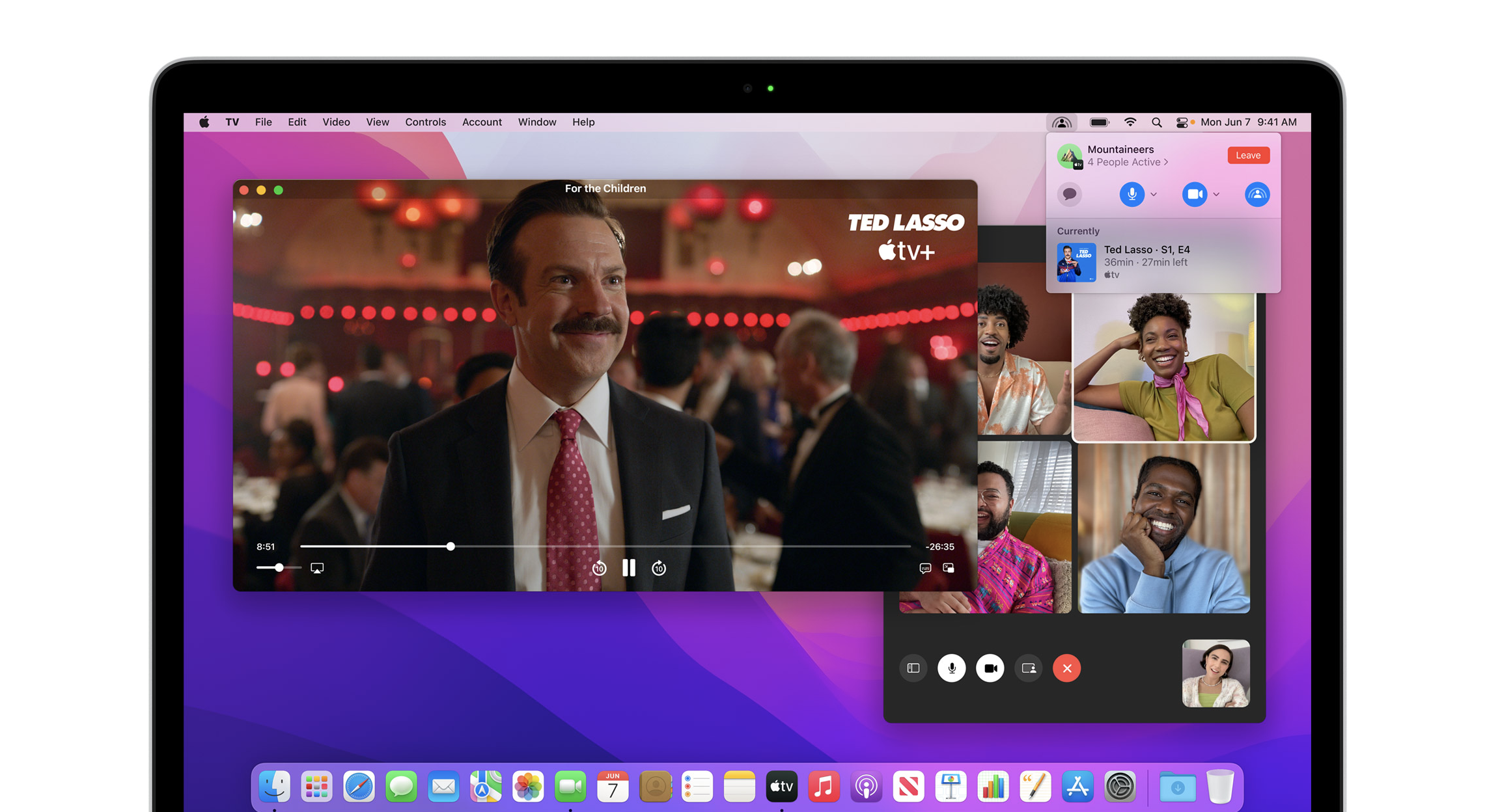Toggle the camera in the SharePlay panel
1500x812 pixels.
(x=1195, y=195)
